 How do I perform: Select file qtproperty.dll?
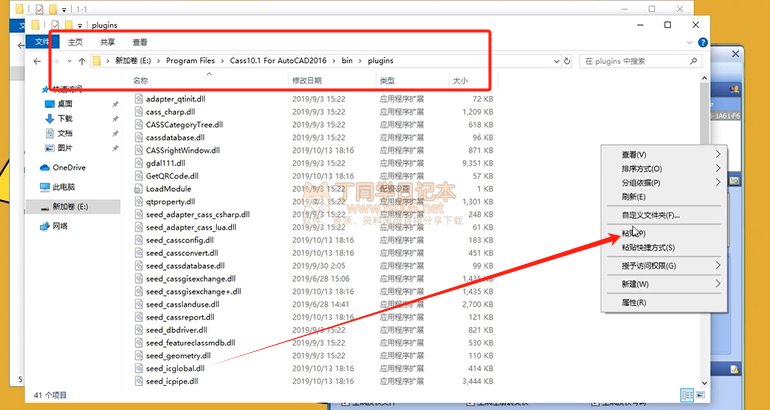click(x=170, y=201)
